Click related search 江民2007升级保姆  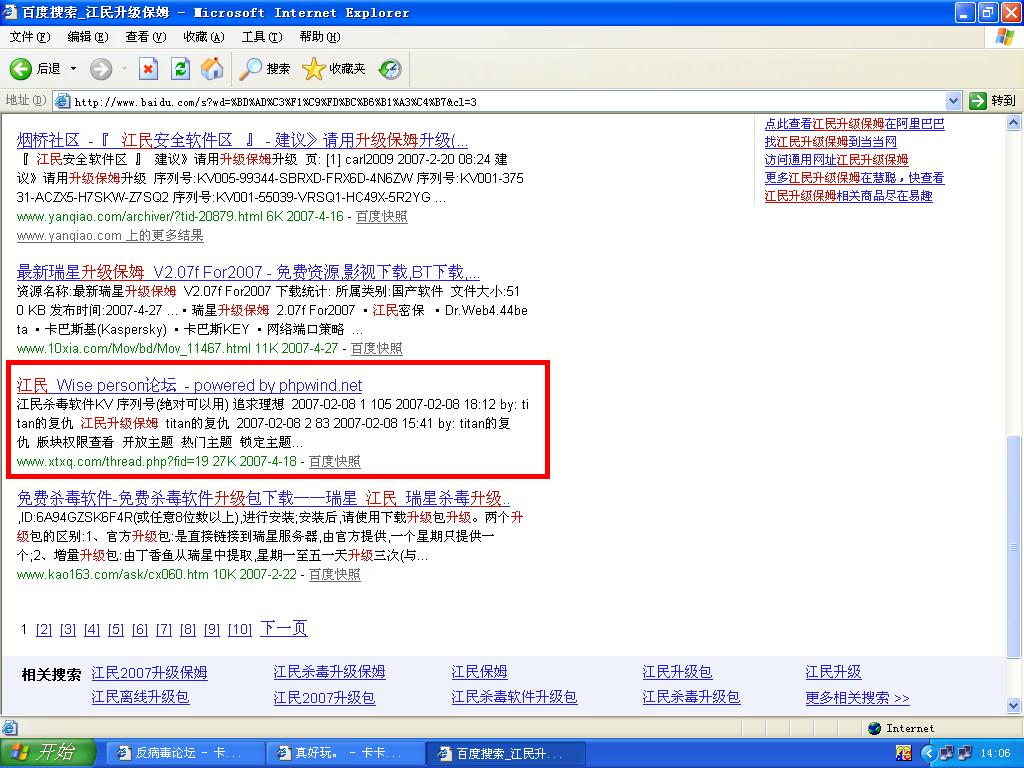pos(150,672)
